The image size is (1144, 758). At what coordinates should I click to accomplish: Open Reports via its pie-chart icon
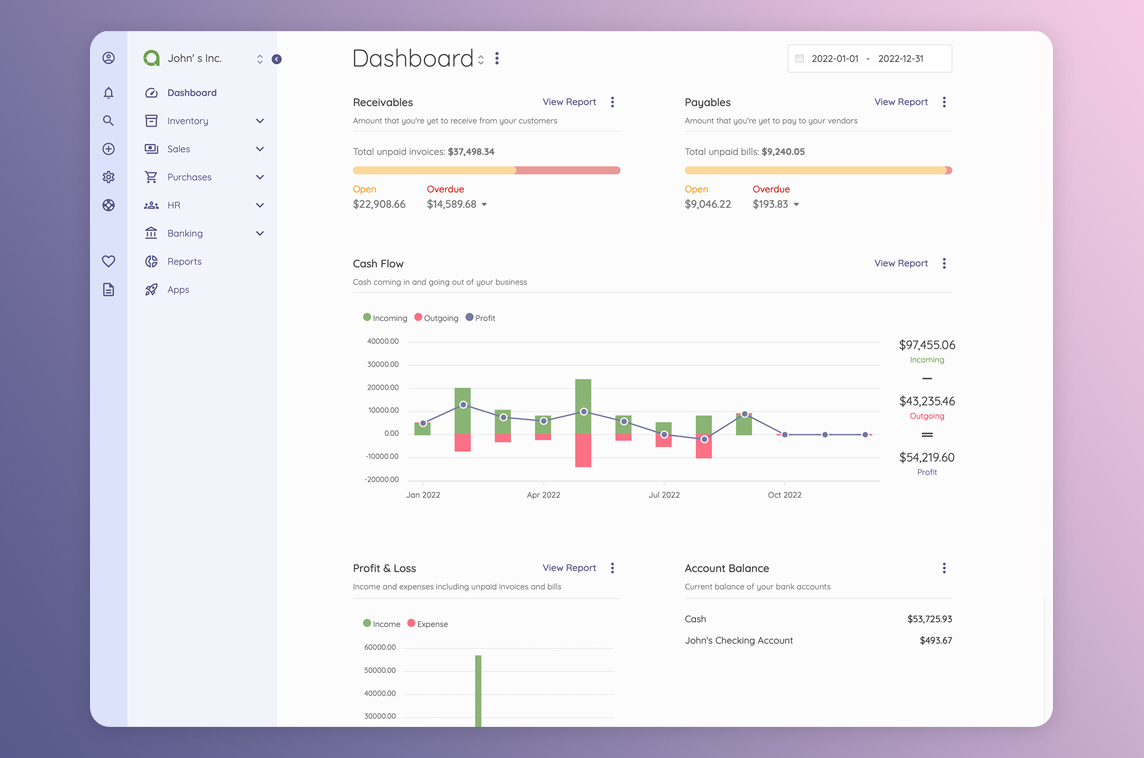[x=150, y=261]
